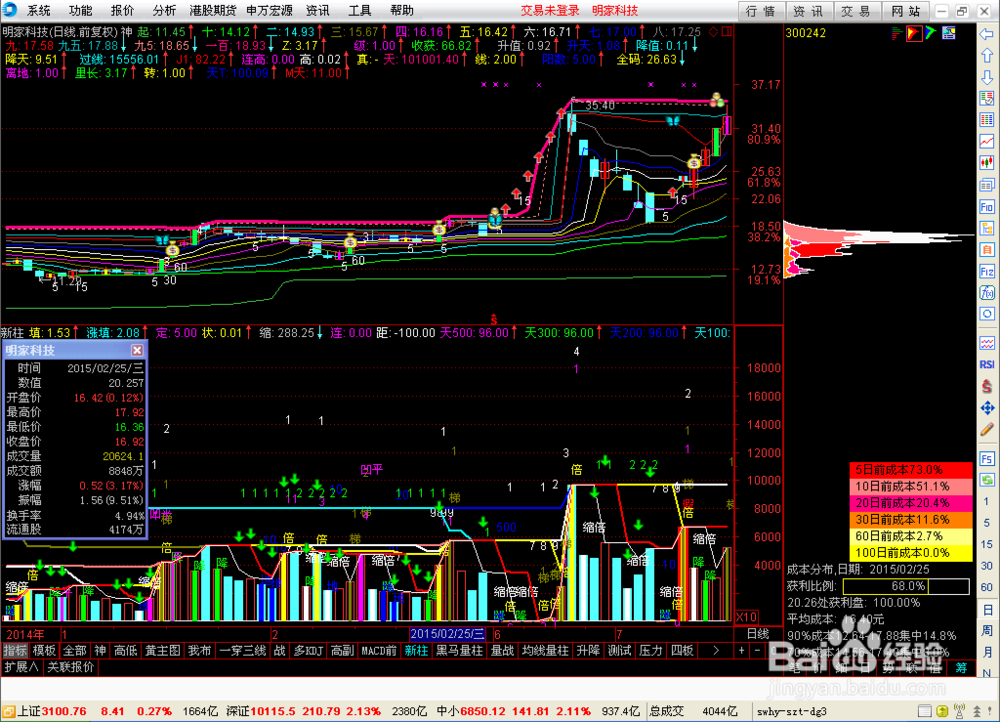Open the 系统 menu
The width and height of the screenshot is (1000, 722).
click(x=39, y=10)
